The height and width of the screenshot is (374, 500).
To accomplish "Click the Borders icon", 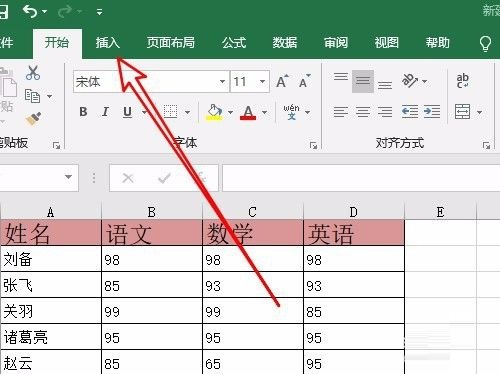I will [170, 112].
